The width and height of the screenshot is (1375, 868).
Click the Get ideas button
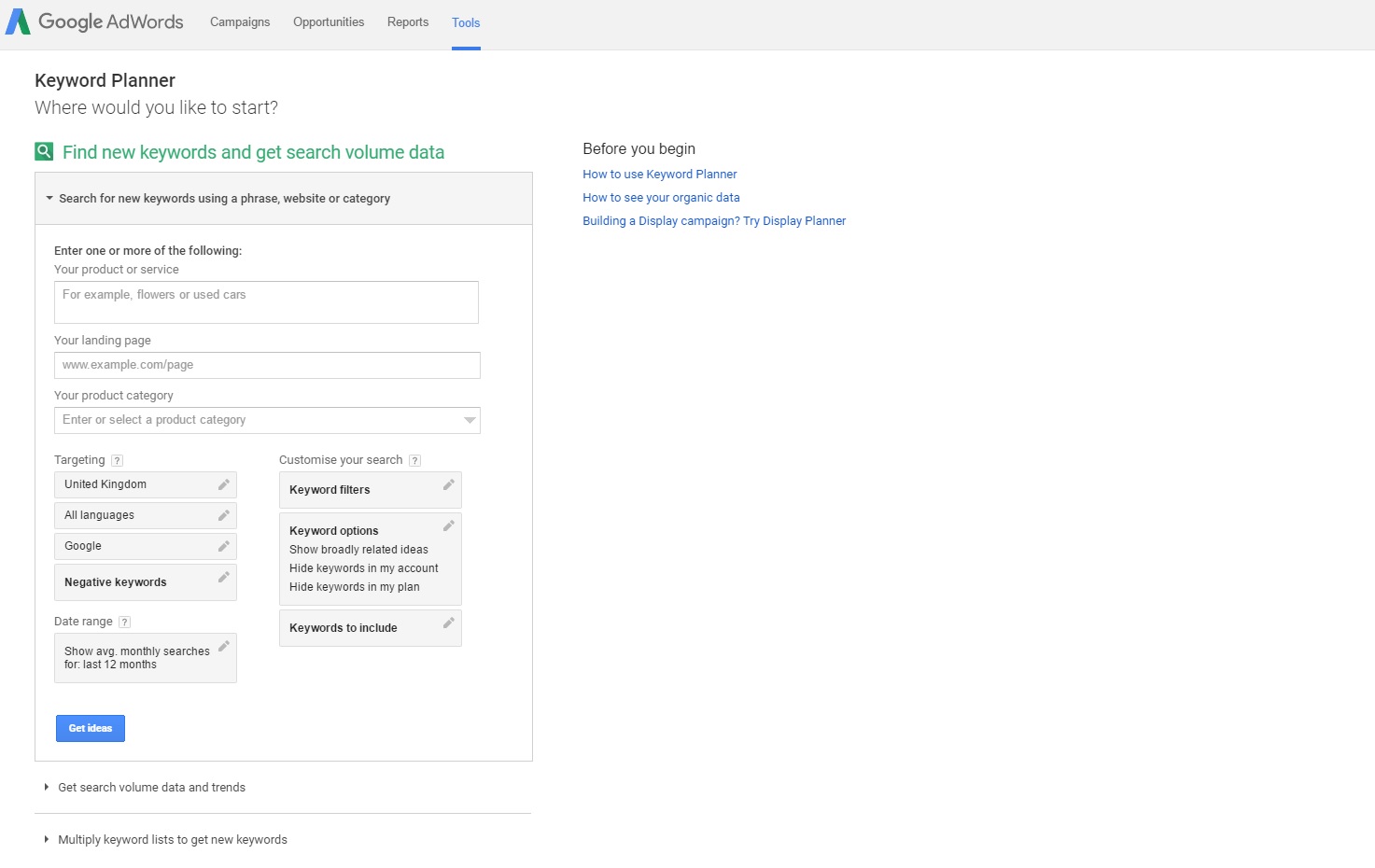[x=91, y=728]
